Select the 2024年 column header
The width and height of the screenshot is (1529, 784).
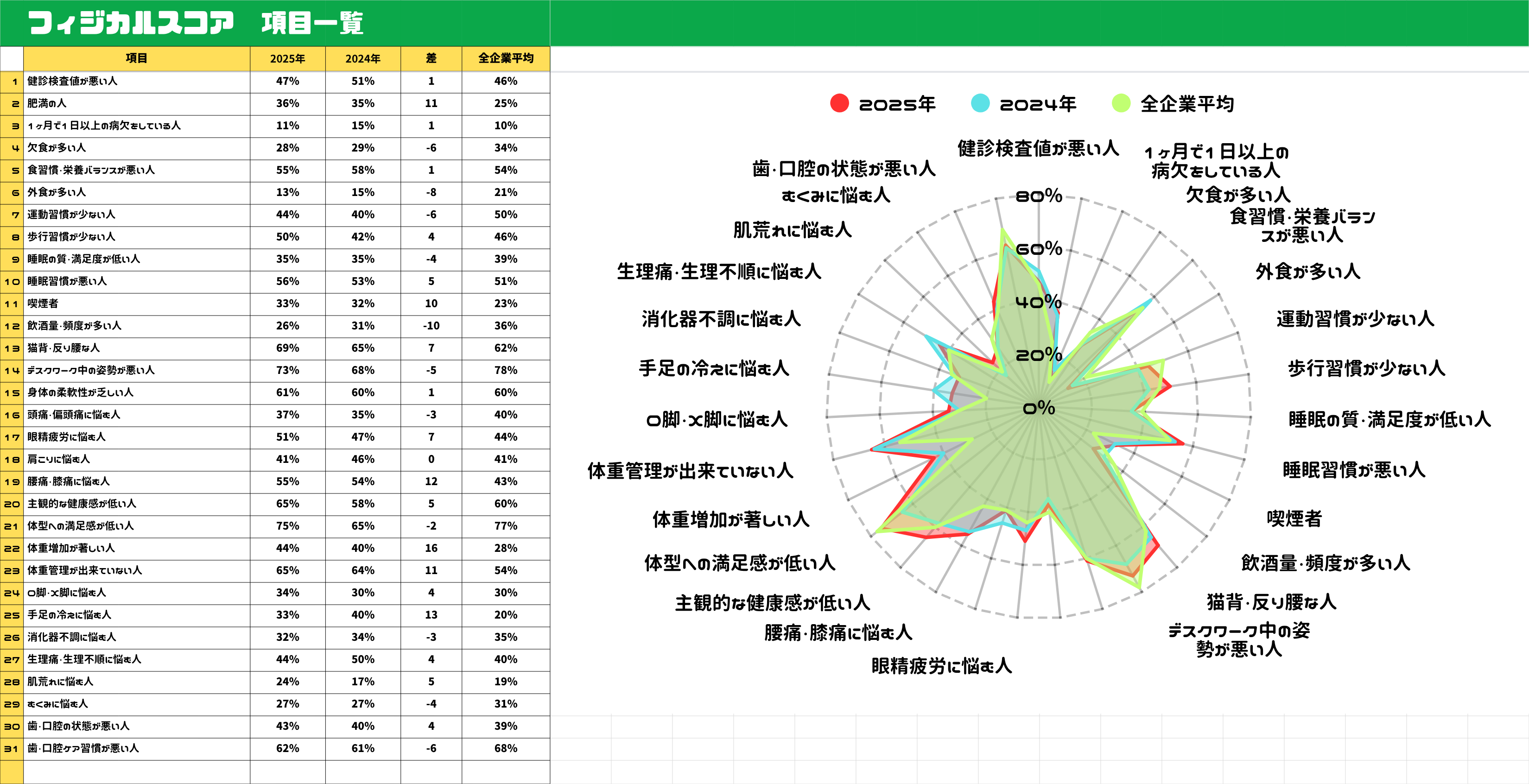[362, 58]
